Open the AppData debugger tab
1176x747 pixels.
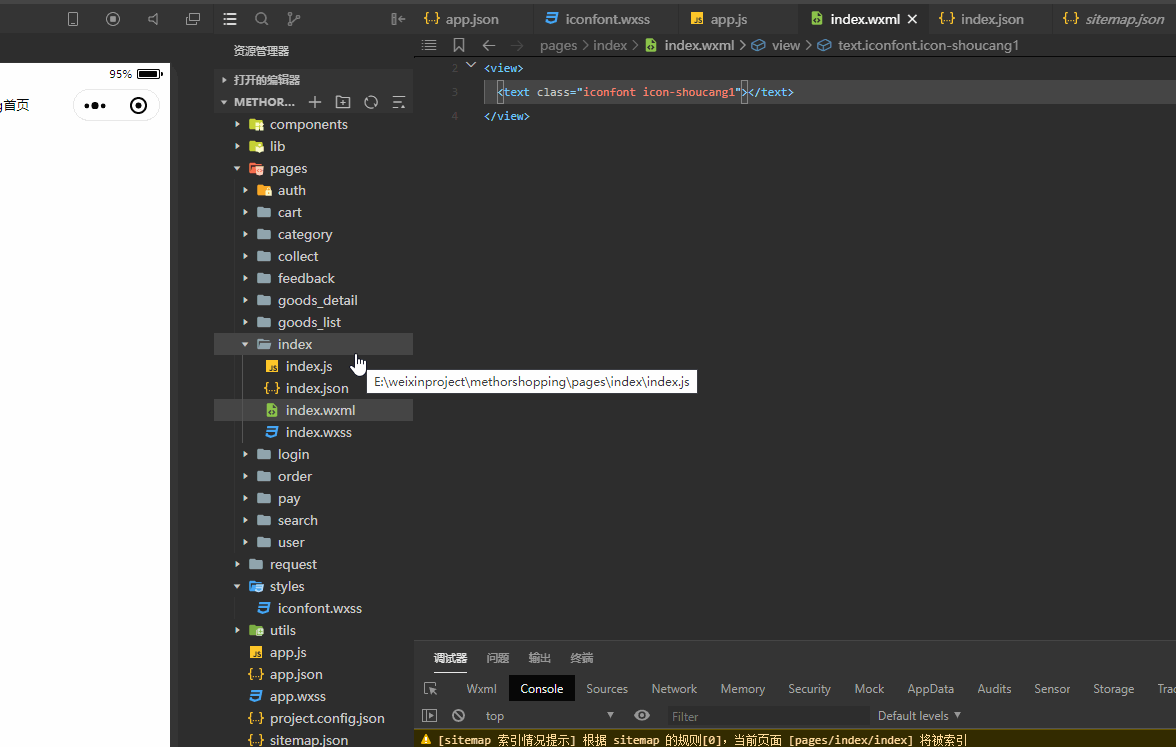tap(931, 688)
